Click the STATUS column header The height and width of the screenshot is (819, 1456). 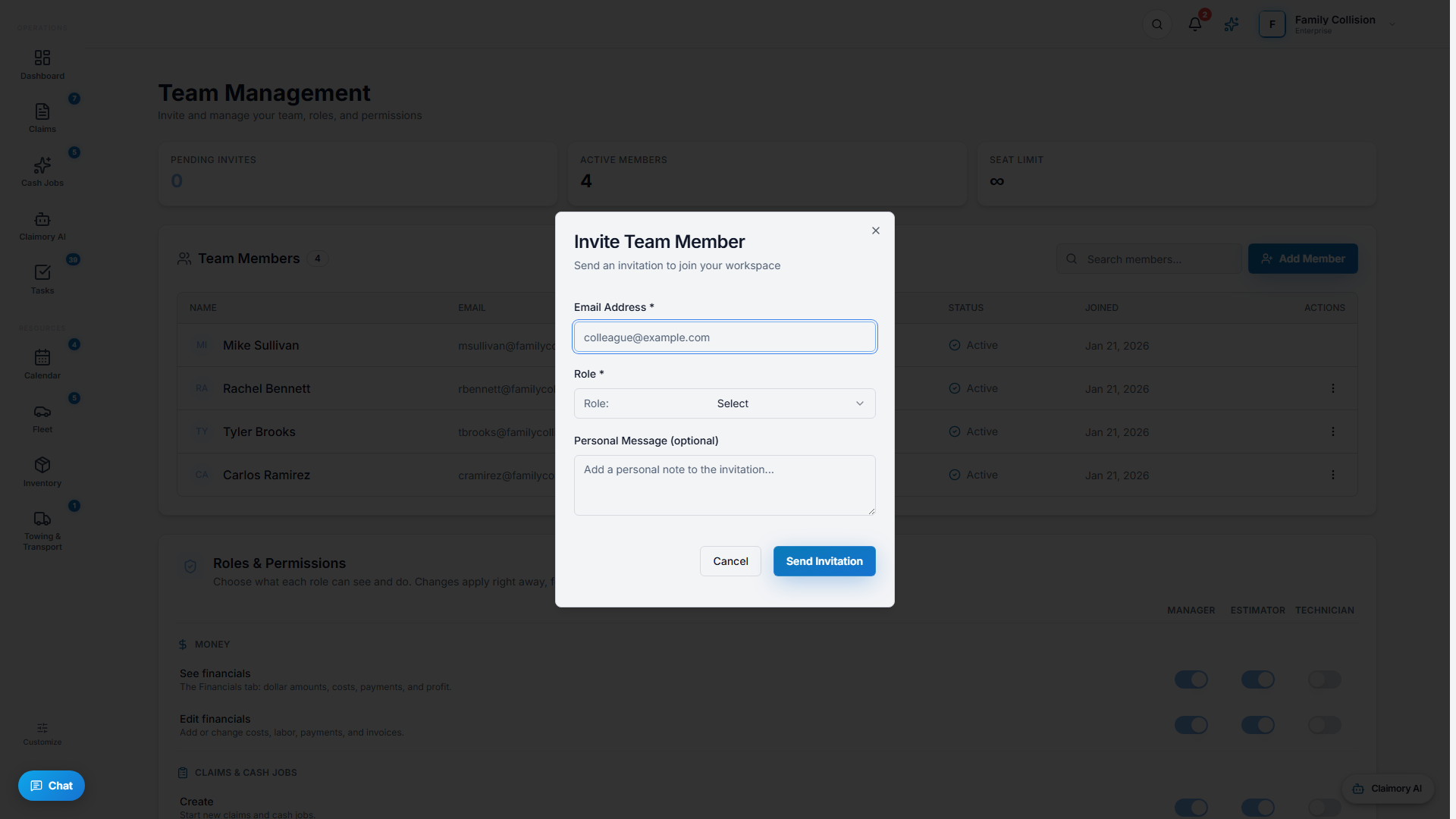coord(965,308)
